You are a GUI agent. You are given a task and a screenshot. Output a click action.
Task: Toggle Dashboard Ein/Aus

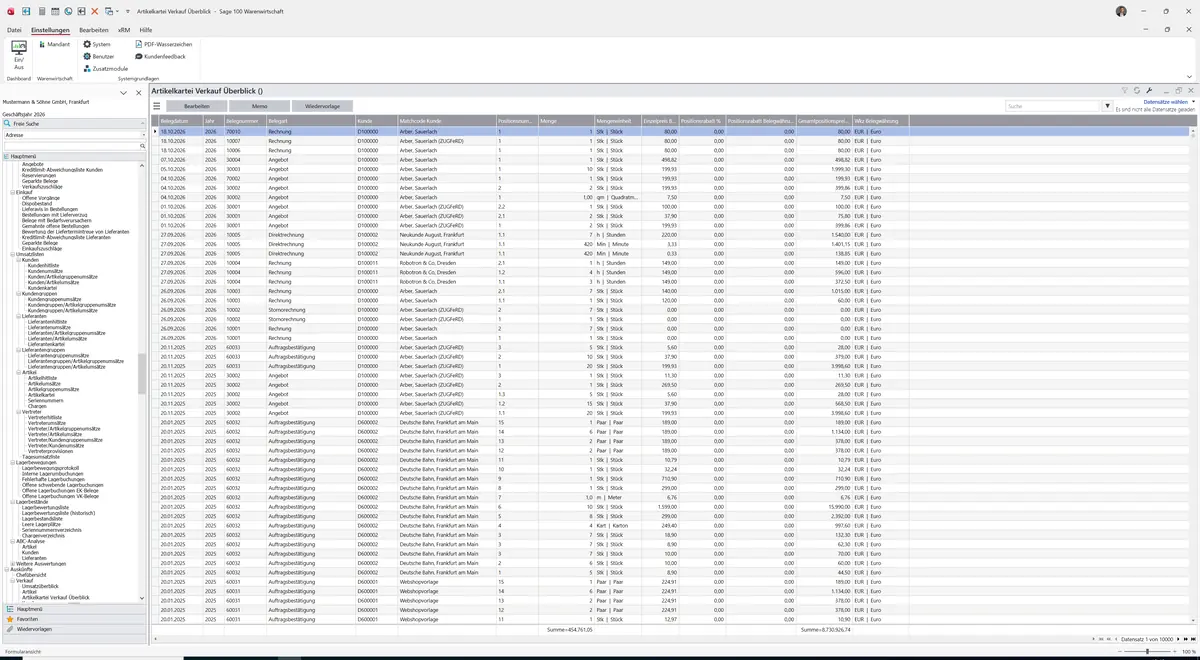pyautogui.click(x=18, y=56)
